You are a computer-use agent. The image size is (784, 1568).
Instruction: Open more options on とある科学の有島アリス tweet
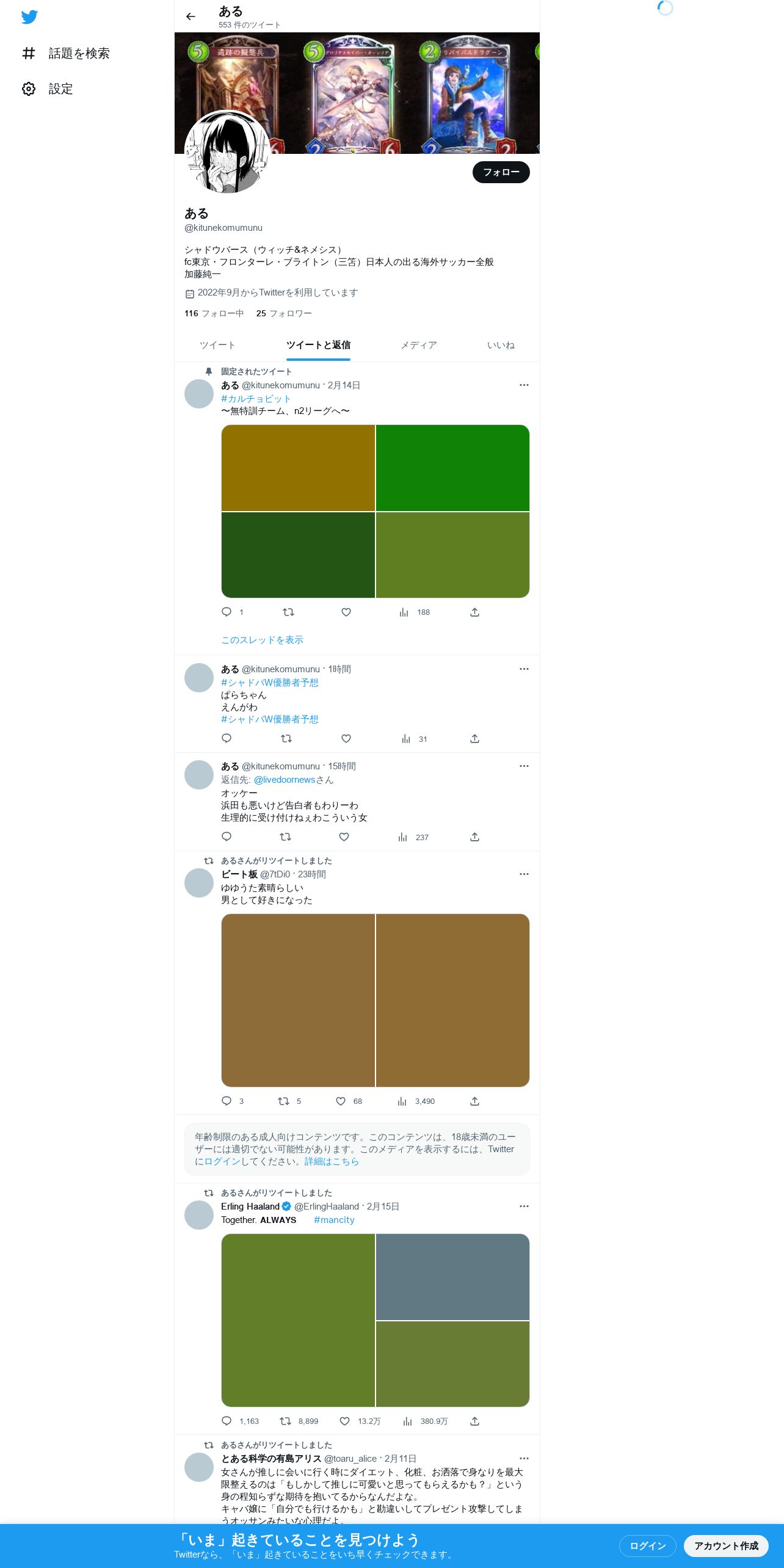pyautogui.click(x=524, y=1459)
